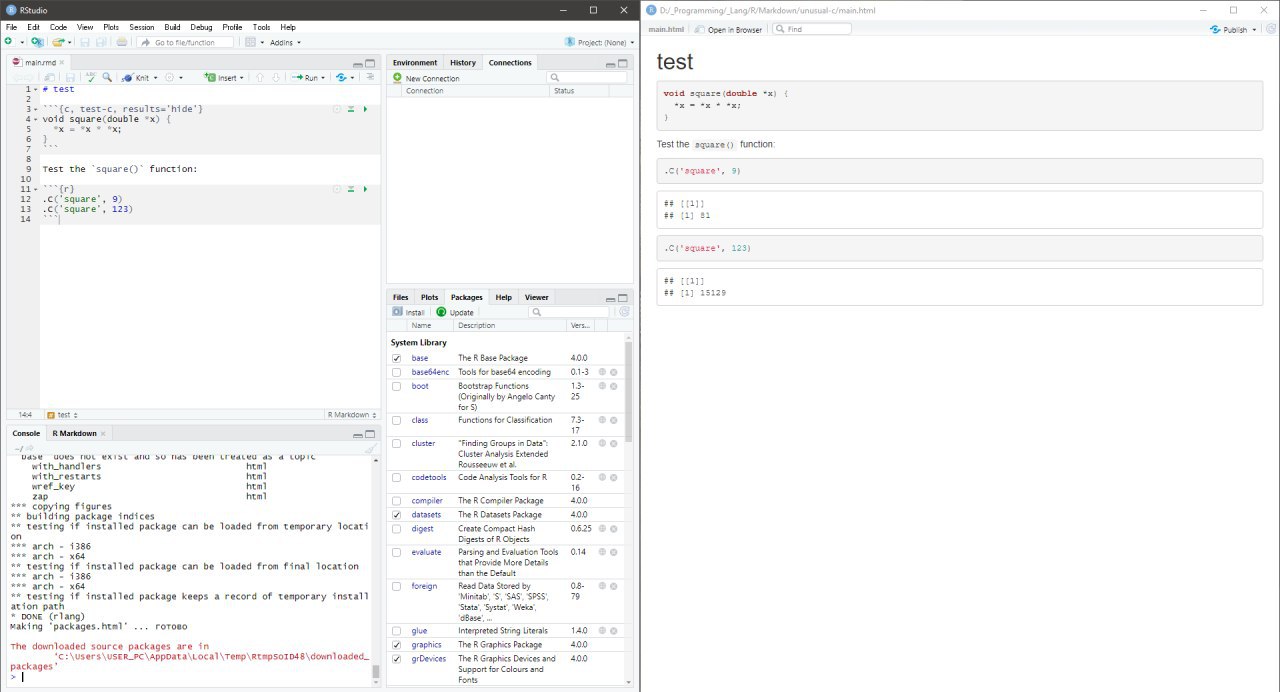Run all chunks above on line 11

pyautogui.click(x=351, y=189)
